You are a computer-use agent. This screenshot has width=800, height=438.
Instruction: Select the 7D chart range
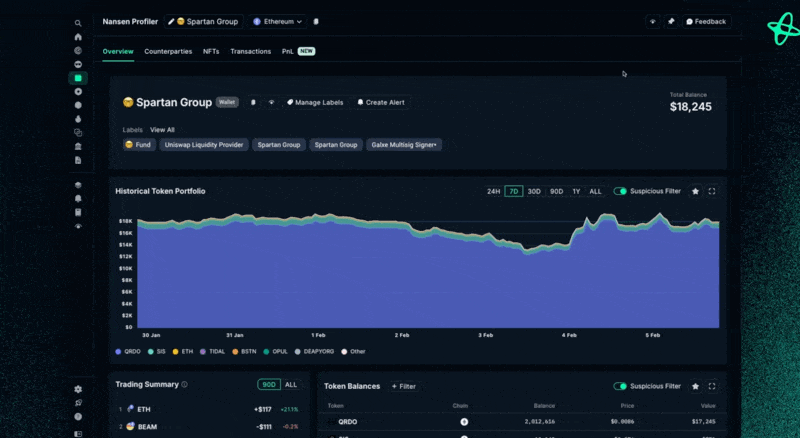pos(514,191)
